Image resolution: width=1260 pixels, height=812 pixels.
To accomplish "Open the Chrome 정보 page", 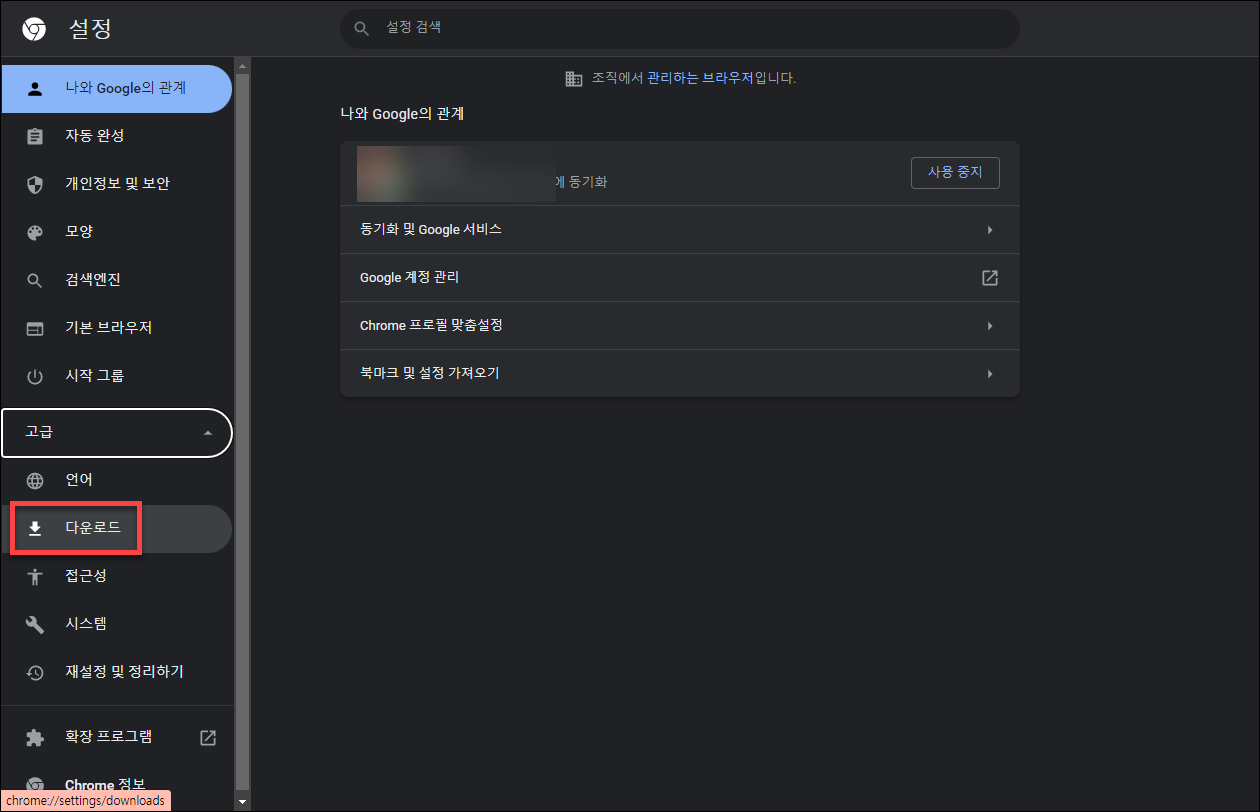I will tap(116, 785).
